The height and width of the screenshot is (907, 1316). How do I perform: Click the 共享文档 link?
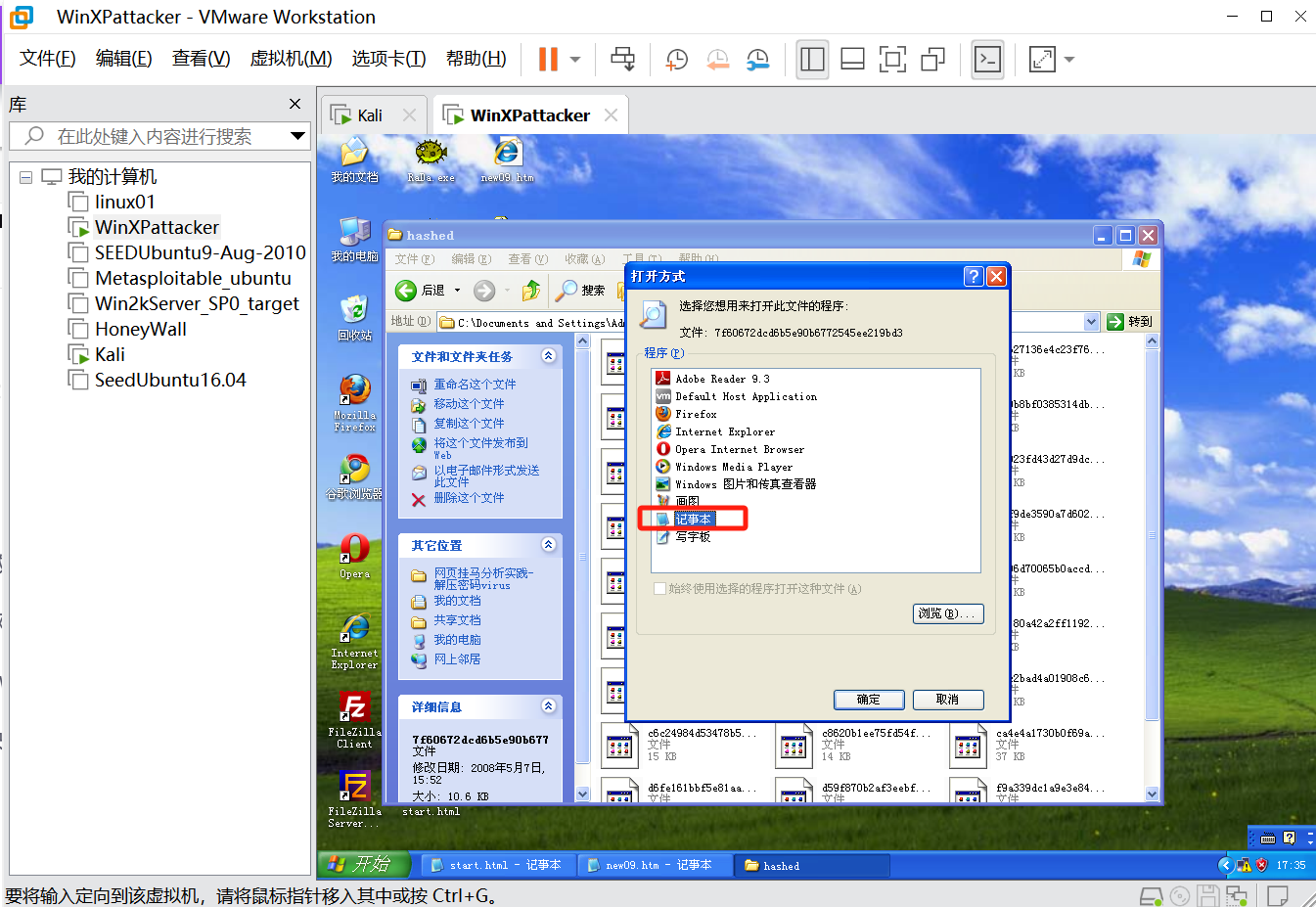point(457,620)
